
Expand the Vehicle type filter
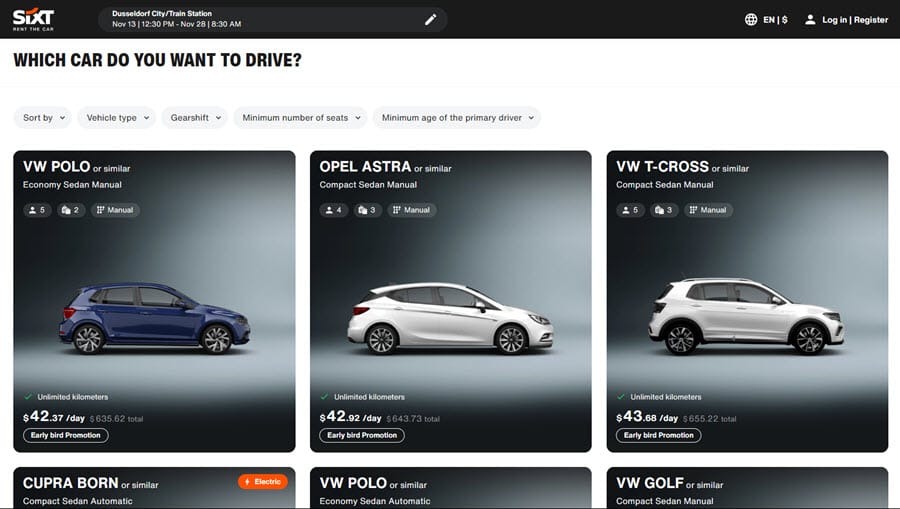point(116,118)
